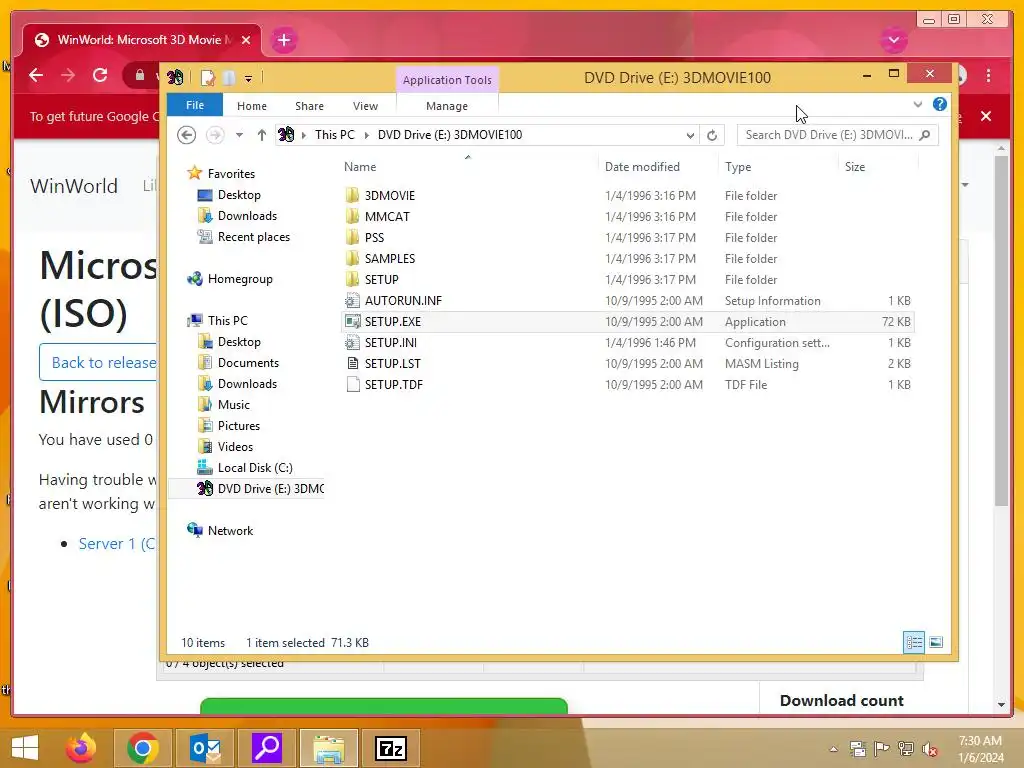Click the Search DVD Drive field
The image size is (1024, 768).
(837, 135)
